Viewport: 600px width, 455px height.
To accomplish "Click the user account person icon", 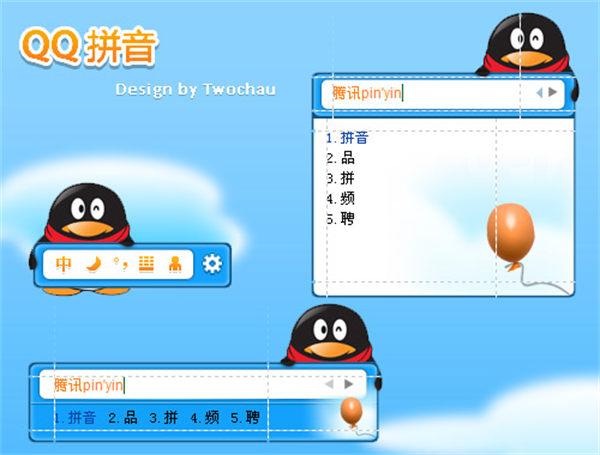I will pyautogui.click(x=175, y=264).
